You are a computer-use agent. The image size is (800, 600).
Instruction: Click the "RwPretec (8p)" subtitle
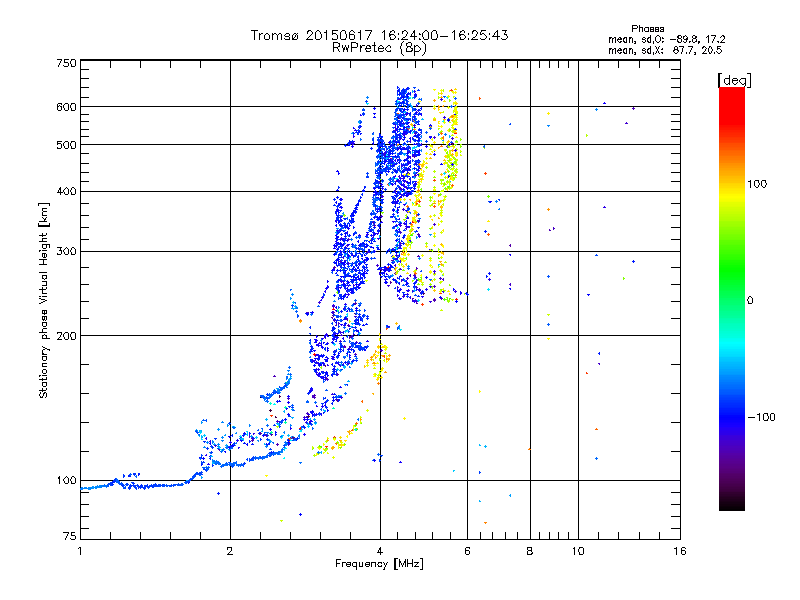tap(379, 48)
